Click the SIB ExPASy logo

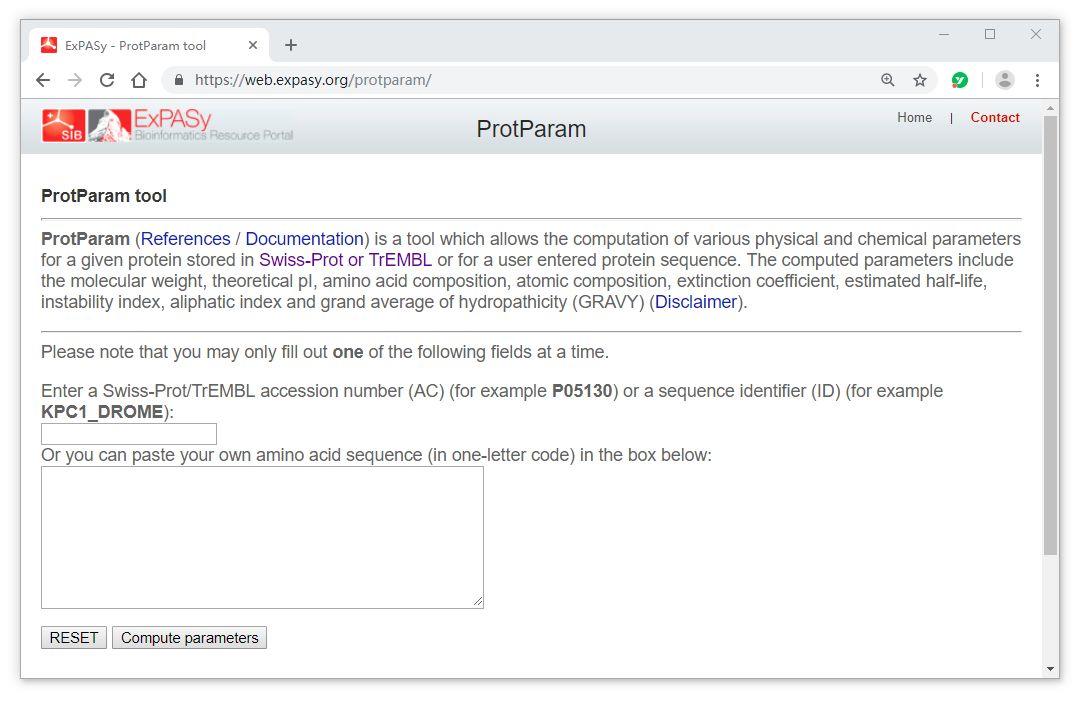tap(167, 125)
